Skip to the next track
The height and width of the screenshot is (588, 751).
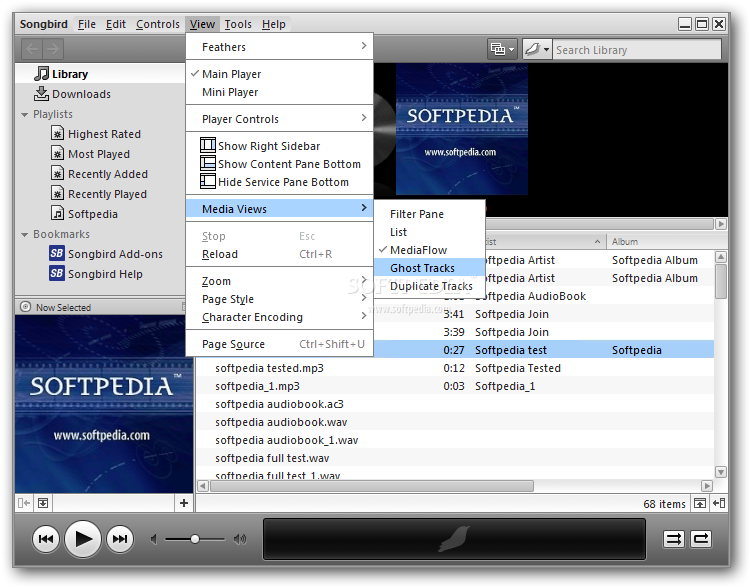tap(120, 539)
